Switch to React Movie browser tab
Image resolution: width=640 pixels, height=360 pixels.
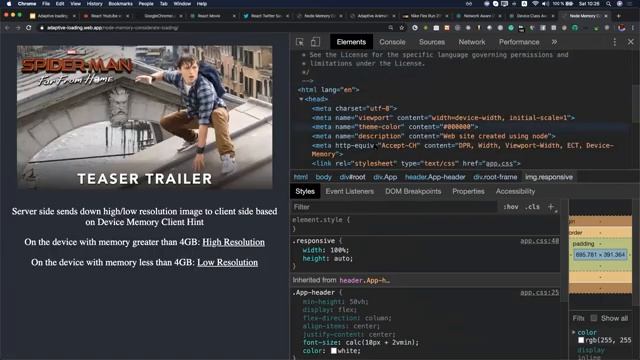(x=212, y=16)
